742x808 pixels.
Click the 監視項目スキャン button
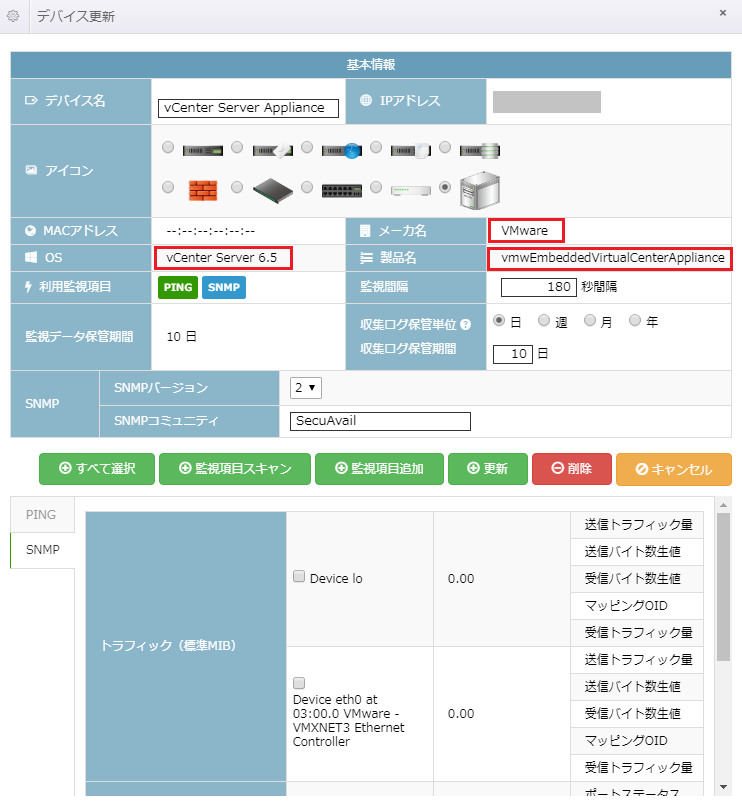[235, 469]
